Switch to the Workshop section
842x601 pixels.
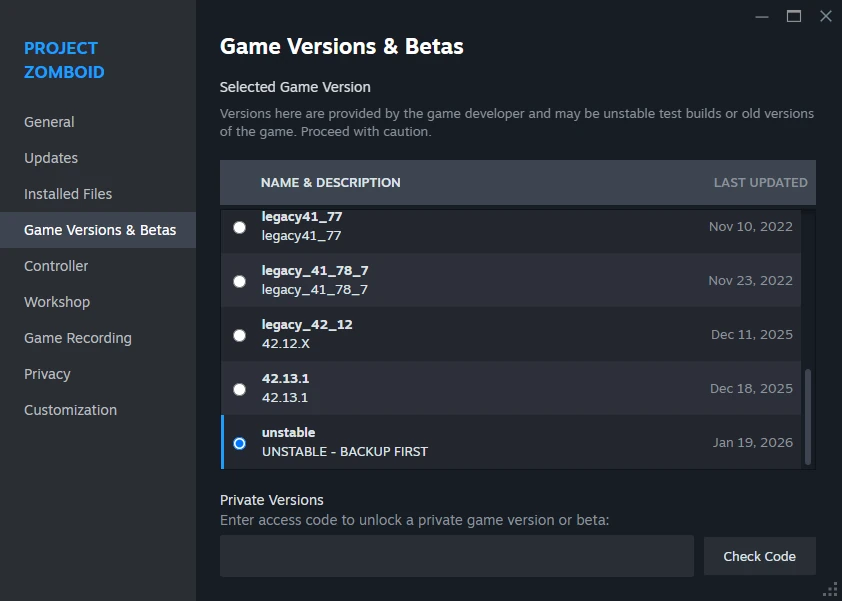tap(57, 302)
